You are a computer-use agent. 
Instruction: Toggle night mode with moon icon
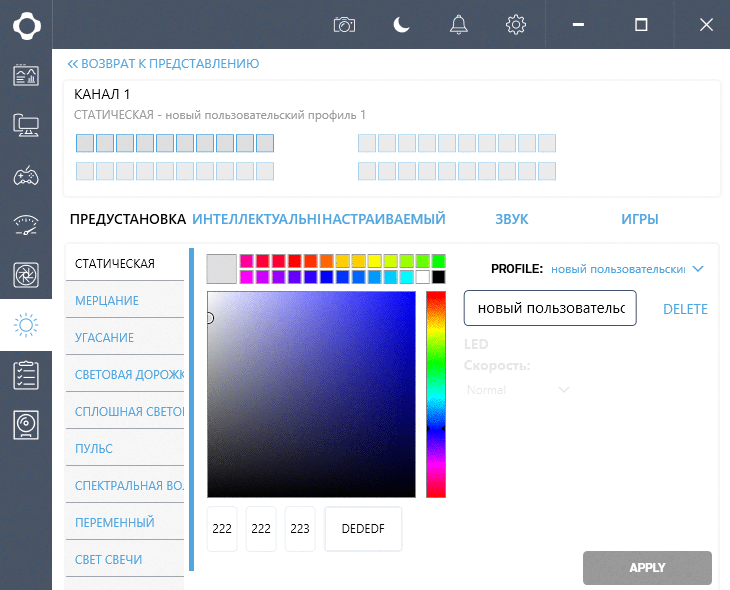pyautogui.click(x=401, y=25)
